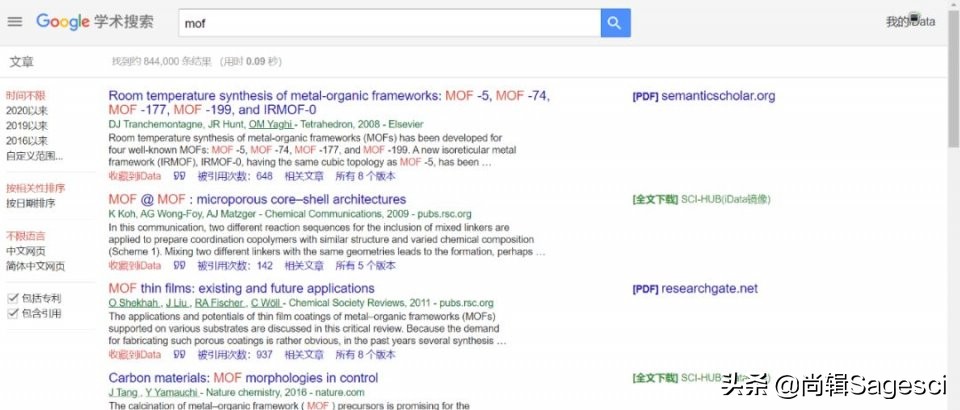960x410 pixels.
Task: Open author C Wöll profile
Action: point(265,303)
